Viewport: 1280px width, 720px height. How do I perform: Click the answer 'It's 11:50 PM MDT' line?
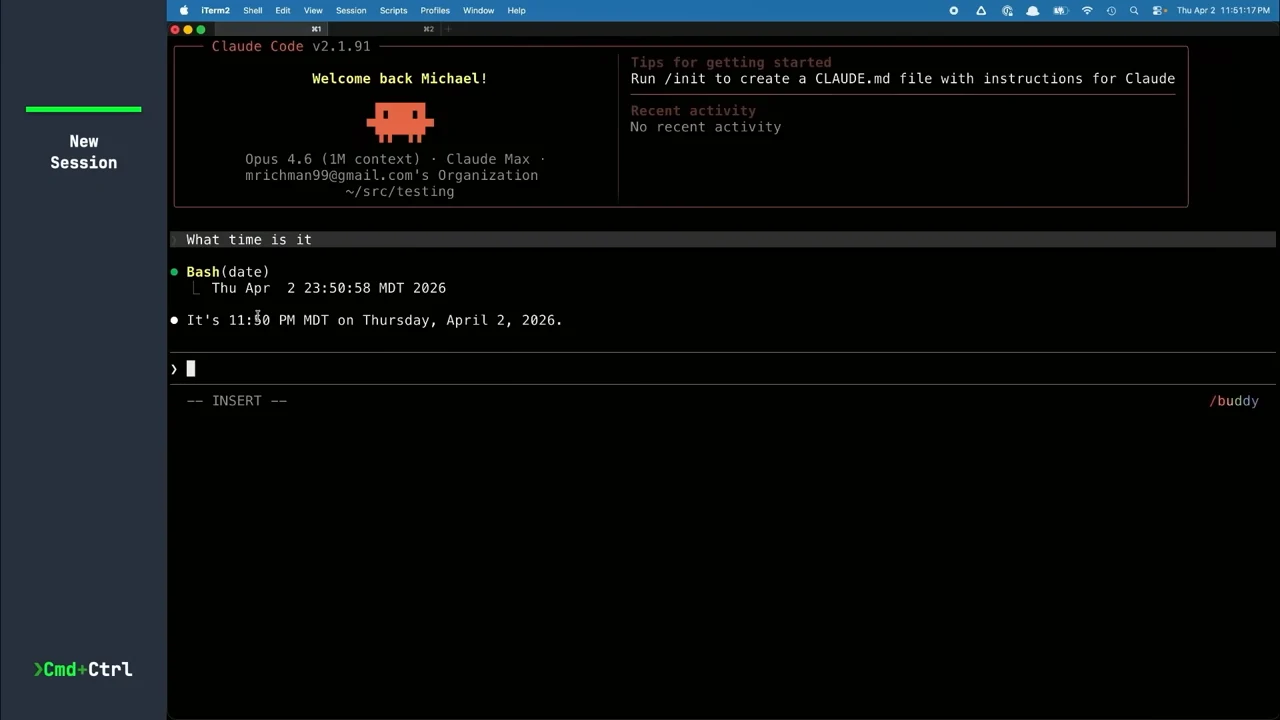pos(374,320)
